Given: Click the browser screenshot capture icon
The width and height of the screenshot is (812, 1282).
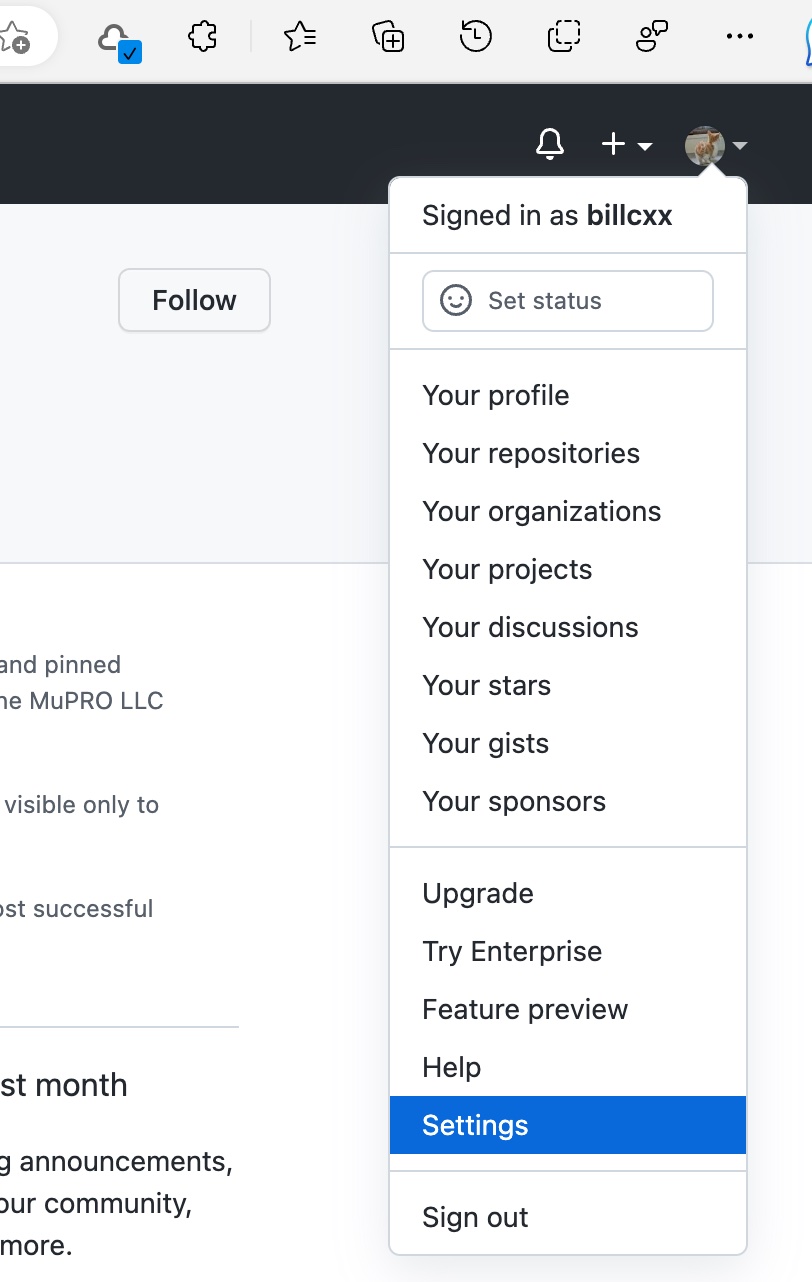Looking at the screenshot, I should click(x=564, y=38).
